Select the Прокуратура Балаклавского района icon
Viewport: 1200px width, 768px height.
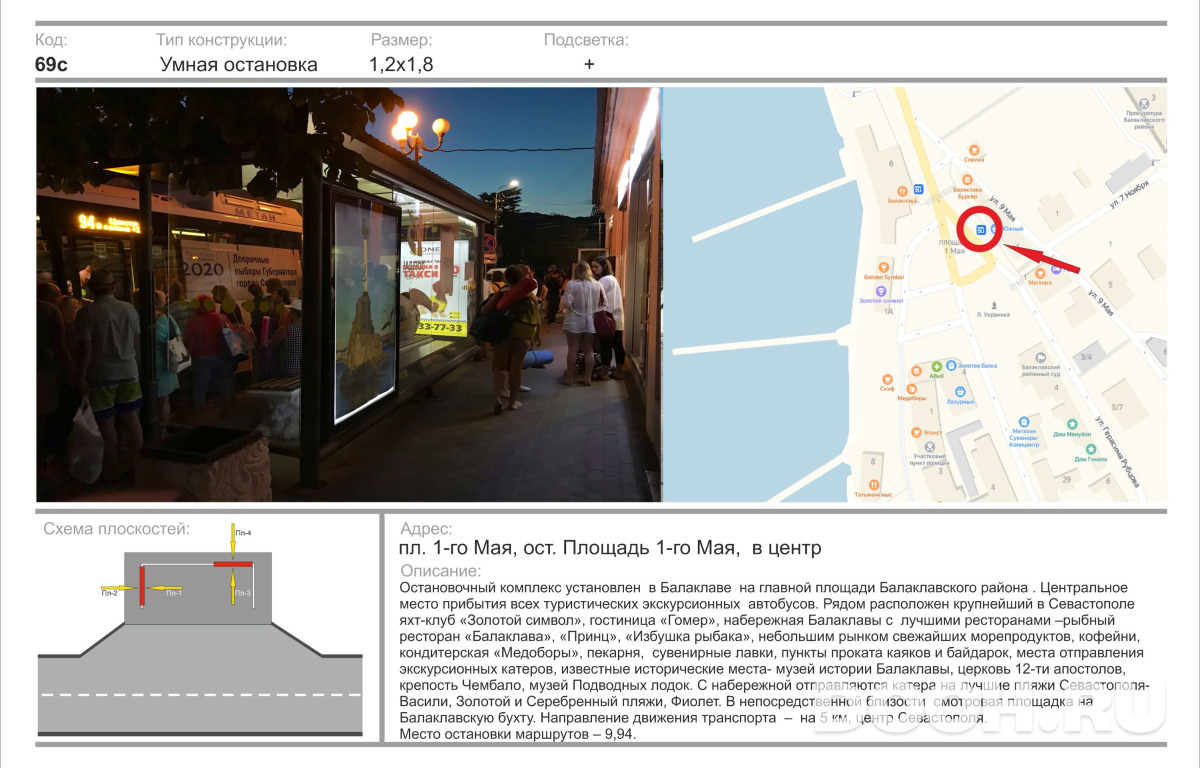pyautogui.click(x=1144, y=103)
